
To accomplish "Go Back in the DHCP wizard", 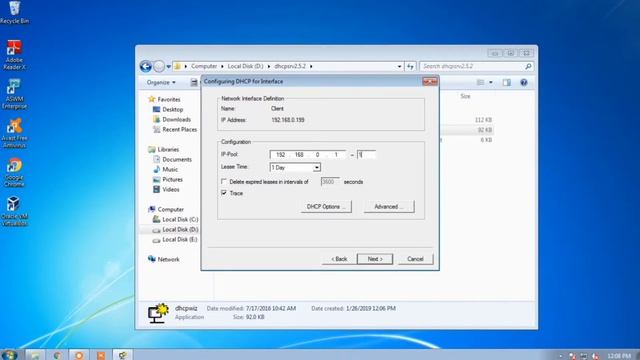I will (339, 259).
